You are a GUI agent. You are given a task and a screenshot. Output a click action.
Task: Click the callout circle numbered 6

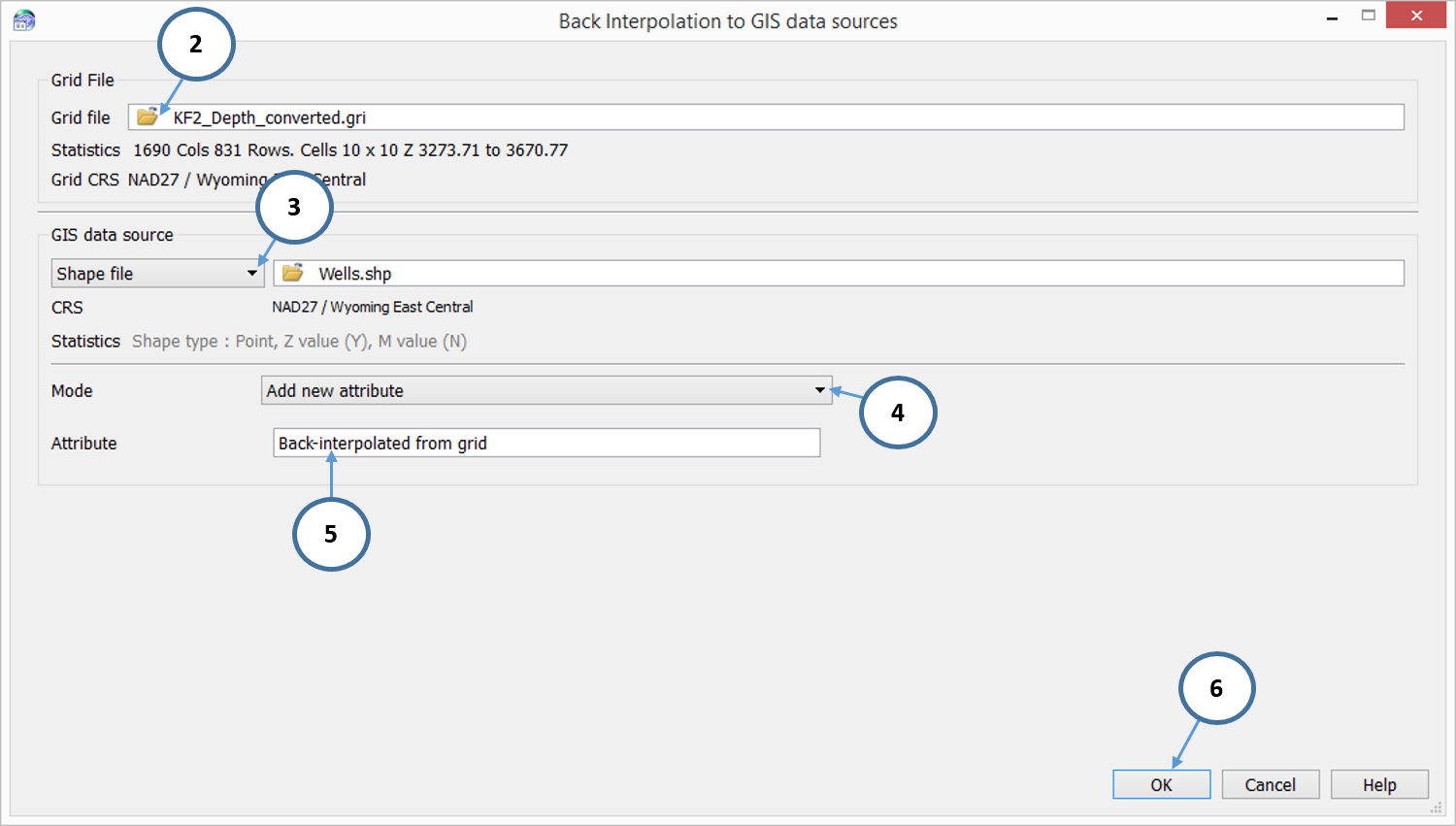[1216, 688]
